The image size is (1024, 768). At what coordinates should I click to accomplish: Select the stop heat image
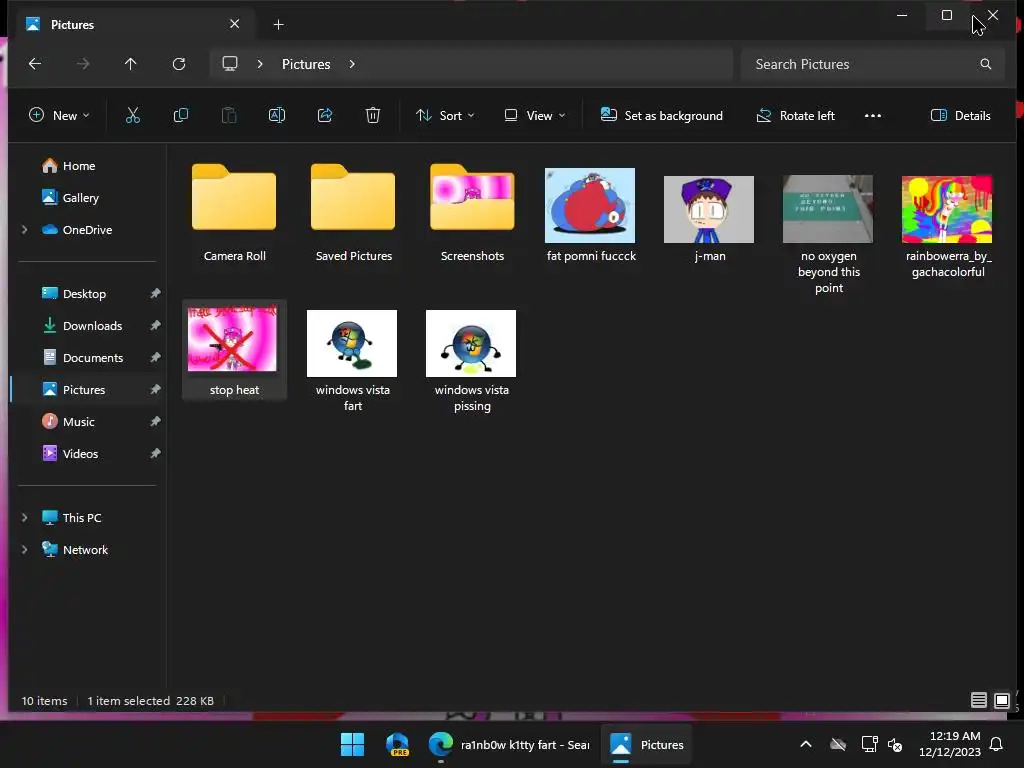click(234, 350)
